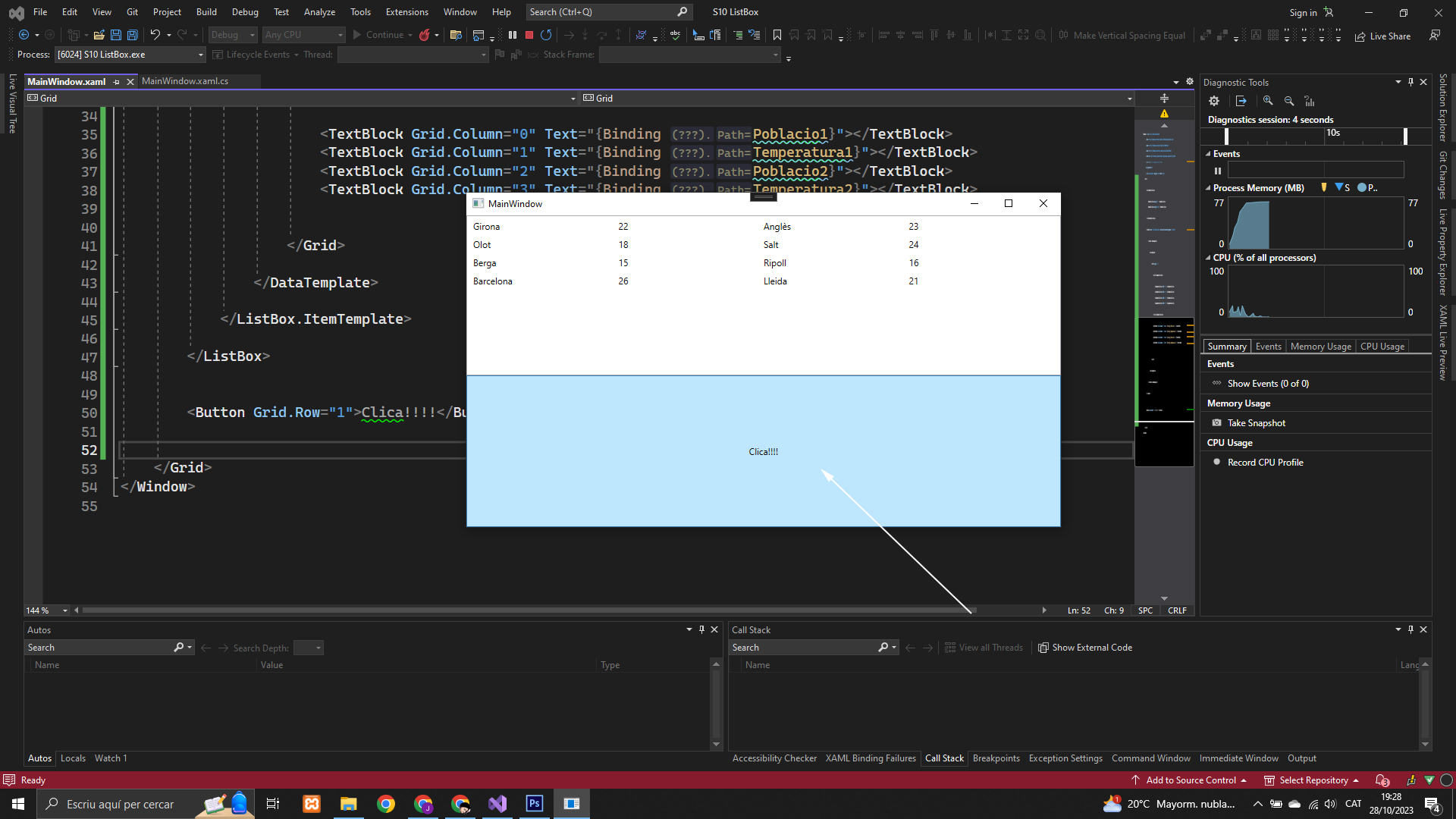This screenshot has height=819, width=1456.
Task: Restart the debugging session
Action: coord(546,35)
